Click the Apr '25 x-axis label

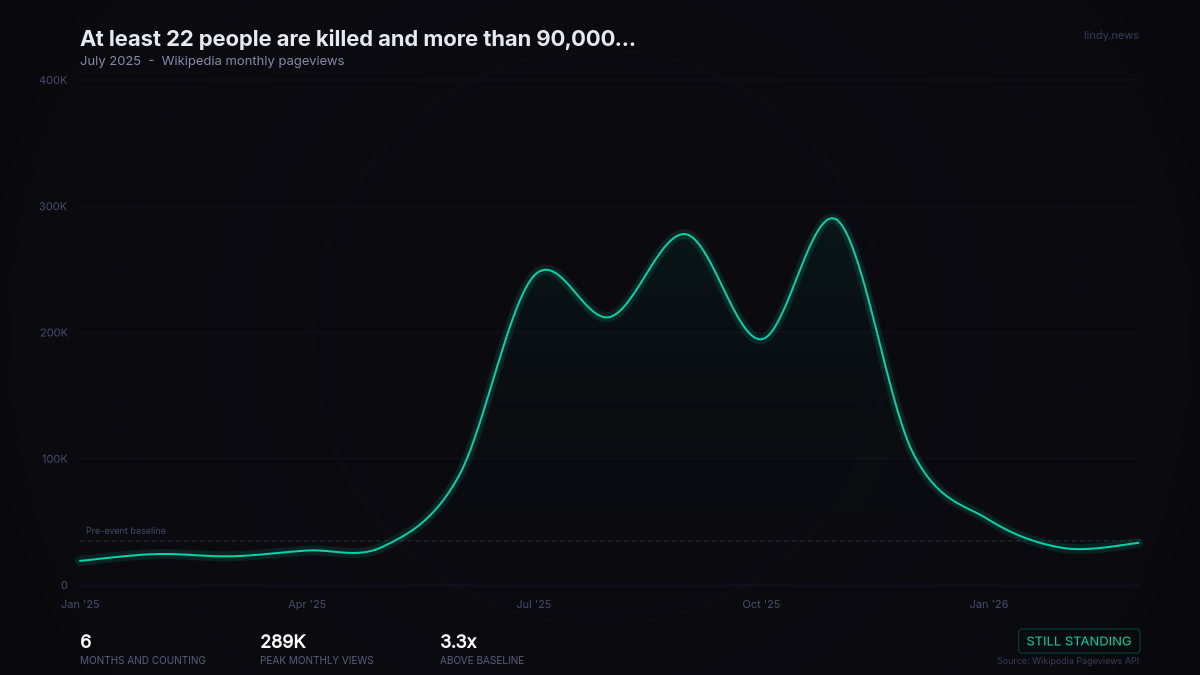pos(307,604)
